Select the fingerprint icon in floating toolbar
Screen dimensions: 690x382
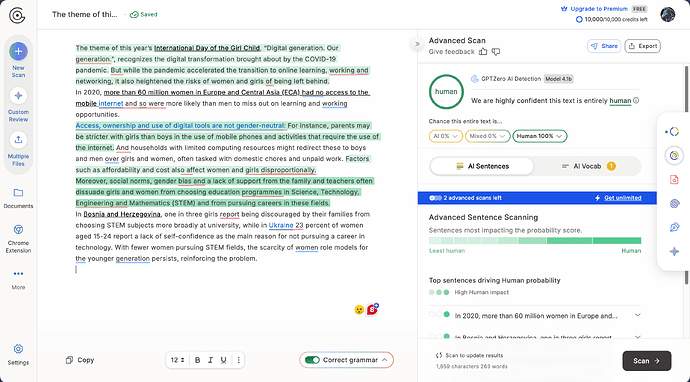click(x=674, y=203)
